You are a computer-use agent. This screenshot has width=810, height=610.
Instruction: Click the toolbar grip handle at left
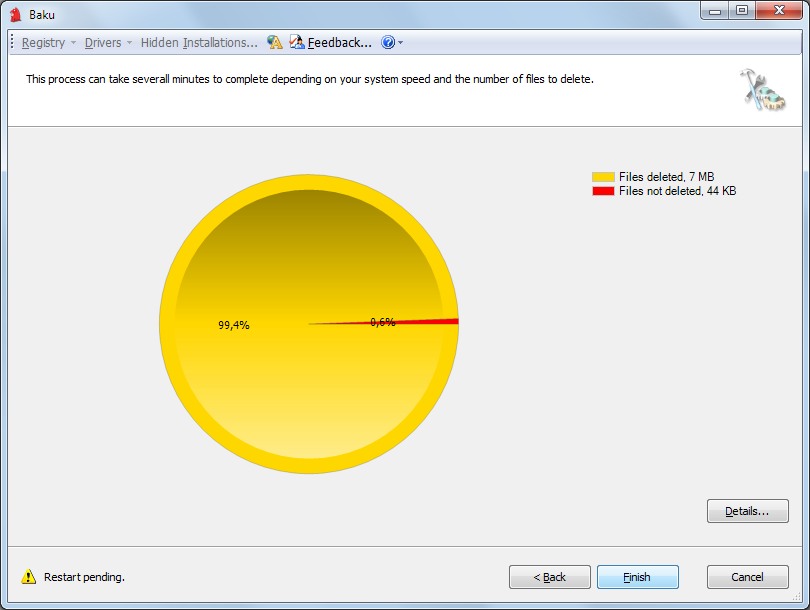click(x=13, y=43)
